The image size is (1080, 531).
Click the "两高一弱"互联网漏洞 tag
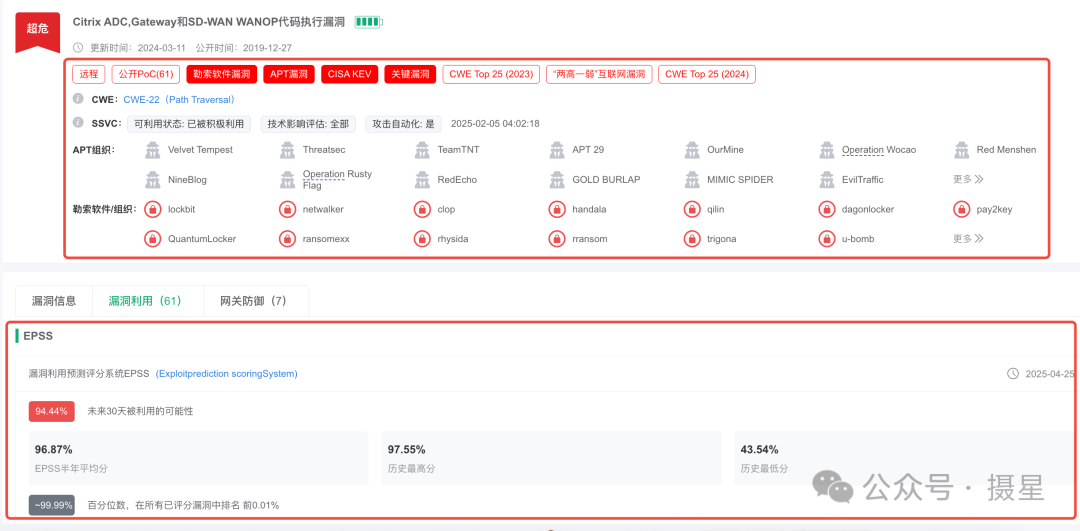(599, 74)
